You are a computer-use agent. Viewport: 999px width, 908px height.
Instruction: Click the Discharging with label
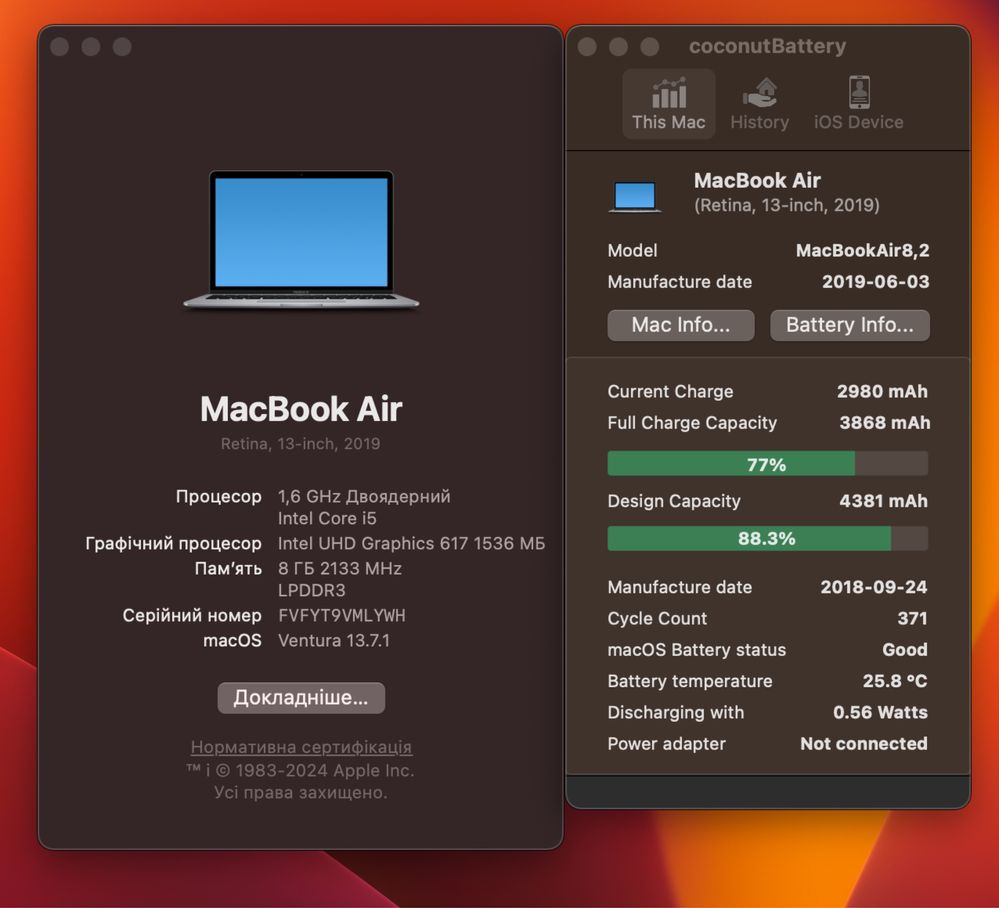click(x=675, y=712)
